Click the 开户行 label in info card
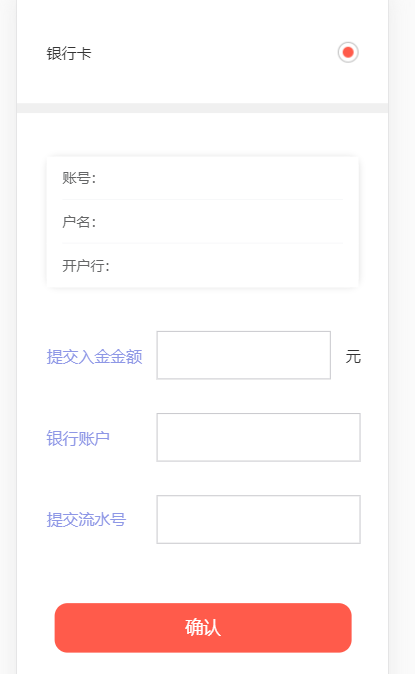Image resolution: width=415 pixels, height=674 pixels. 86,266
